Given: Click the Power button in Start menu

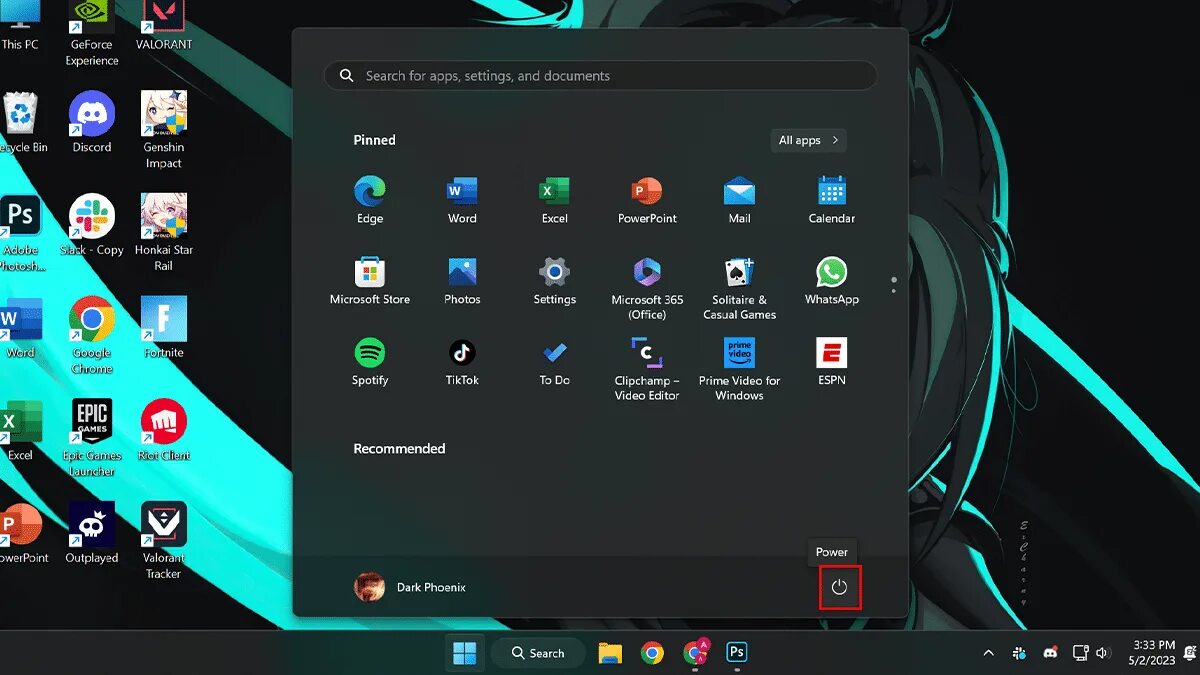Looking at the screenshot, I should click(x=839, y=587).
